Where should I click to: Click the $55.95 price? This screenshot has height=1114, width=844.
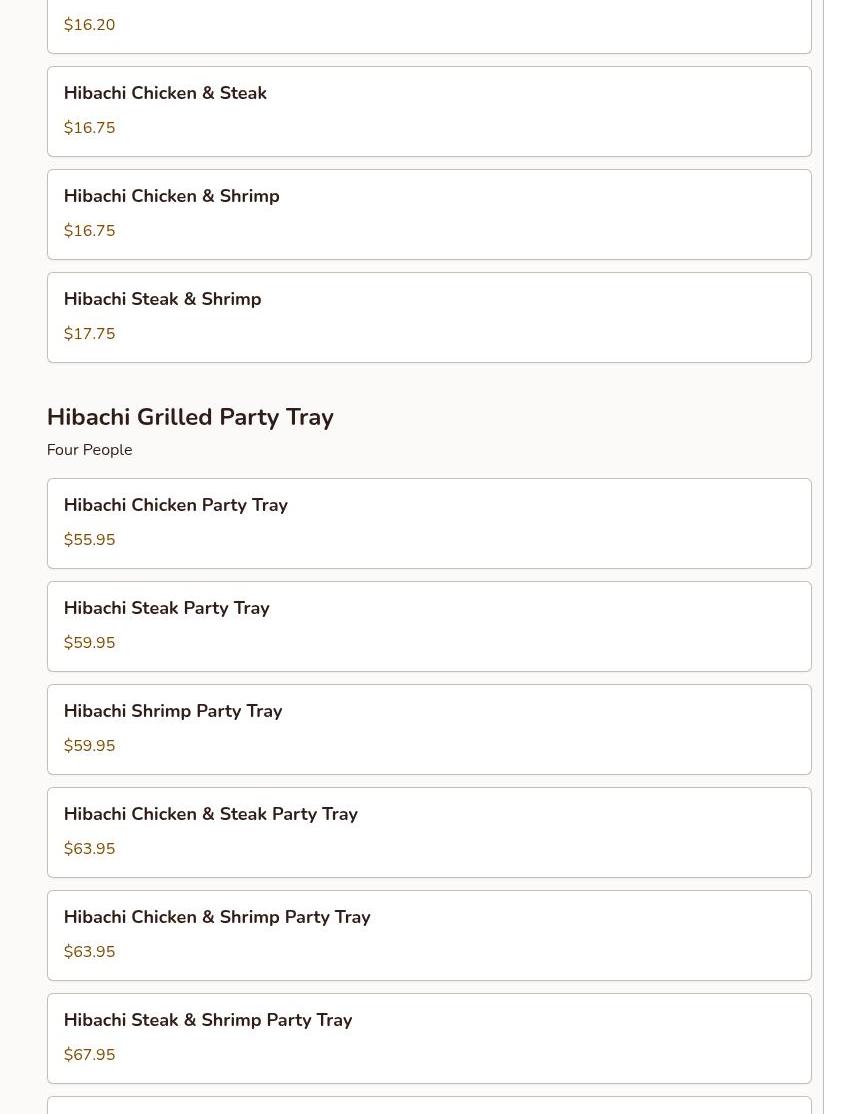pos(89,540)
